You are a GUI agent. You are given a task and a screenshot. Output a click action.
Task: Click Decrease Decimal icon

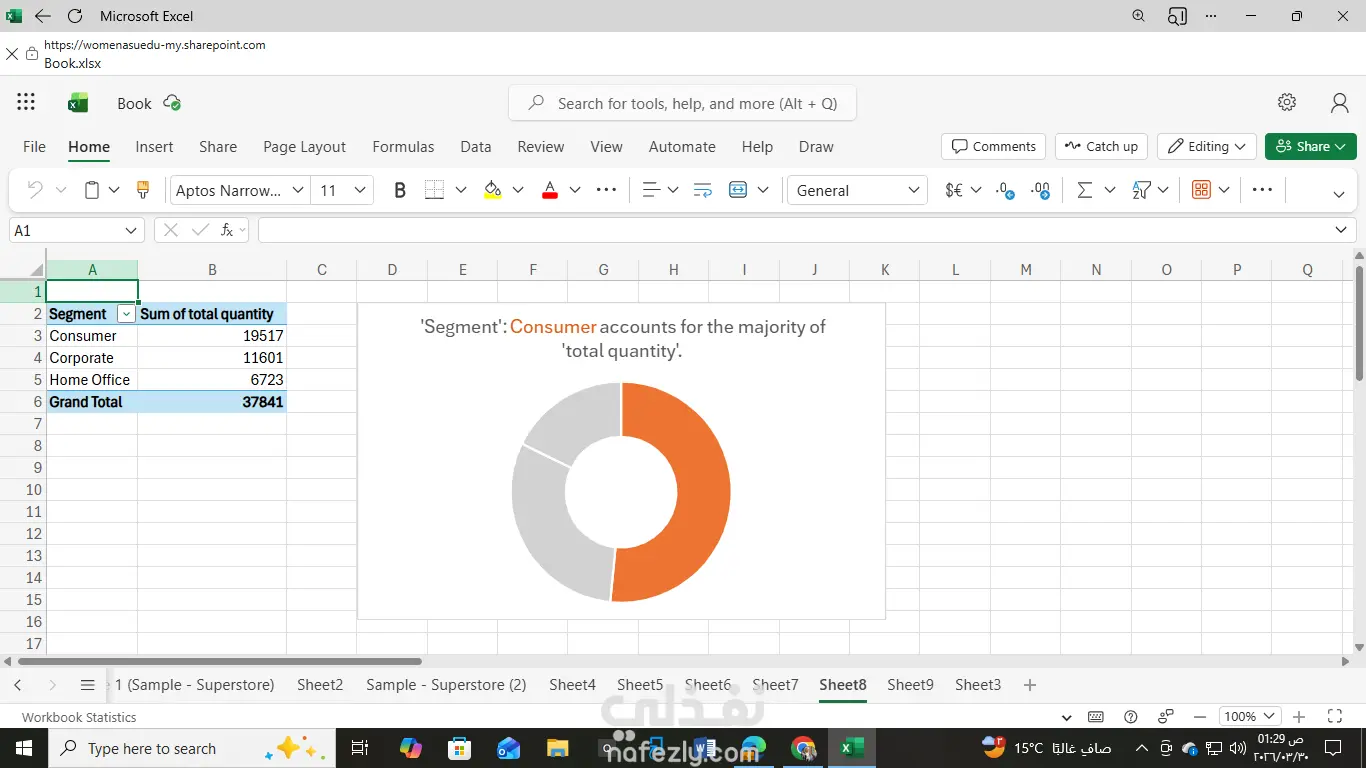click(x=1005, y=190)
